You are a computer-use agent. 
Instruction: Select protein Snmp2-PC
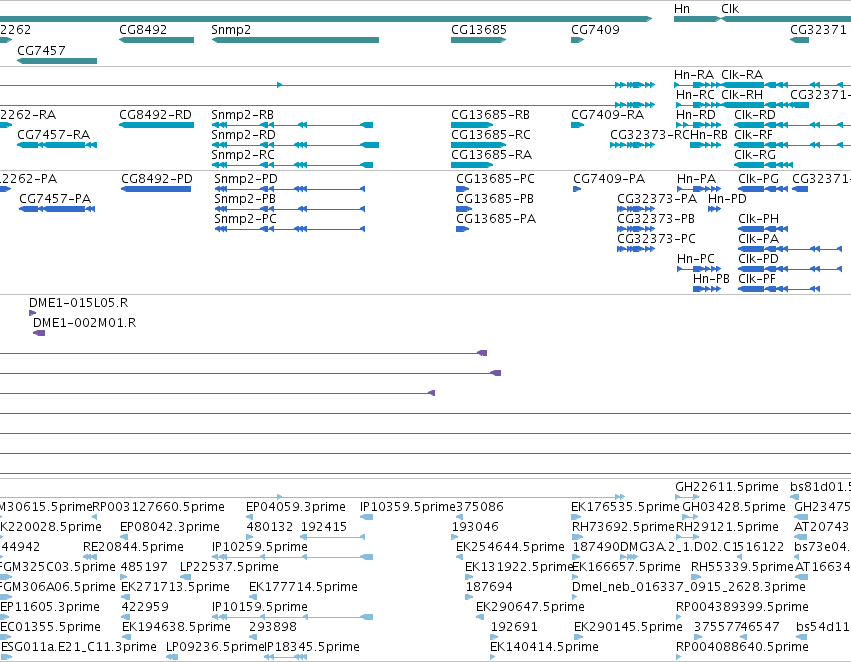245,219
